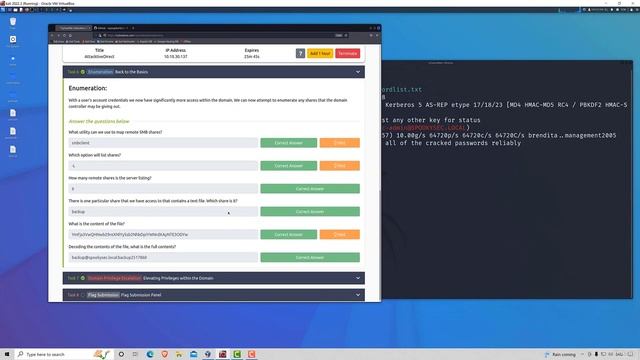This screenshot has width=640, height=360.
Task: Open the top text file icon on desktop
Action: tap(13, 114)
